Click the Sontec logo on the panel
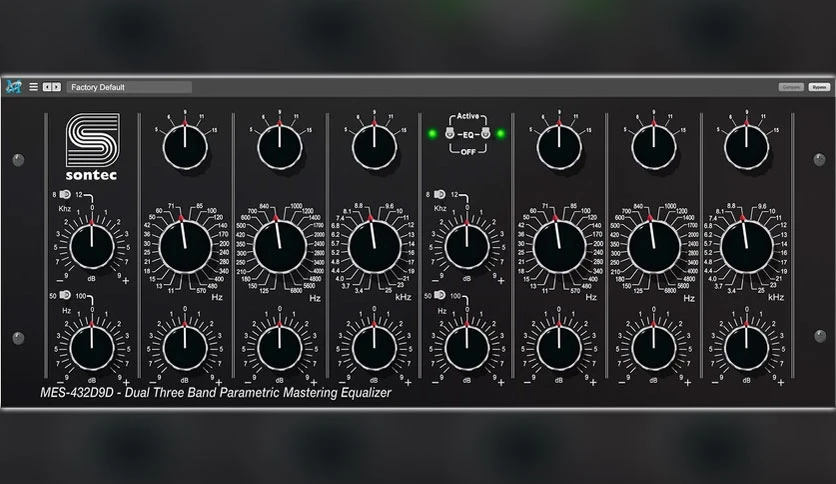Screen dimensions: 836x484 coord(92,147)
